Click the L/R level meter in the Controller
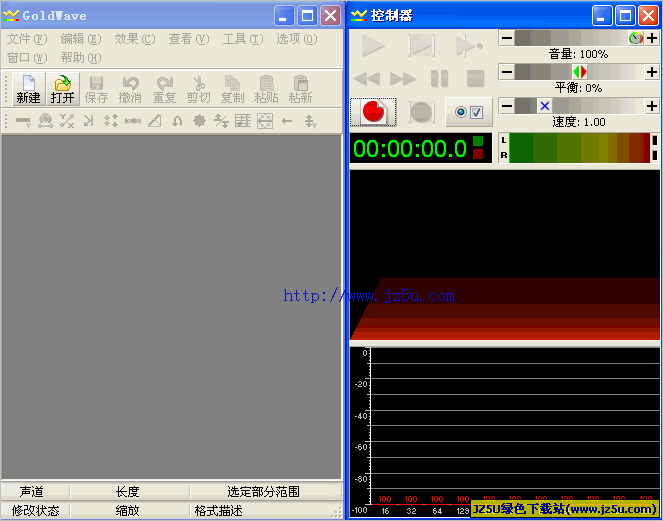This screenshot has height=521, width=663. [579, 148]
